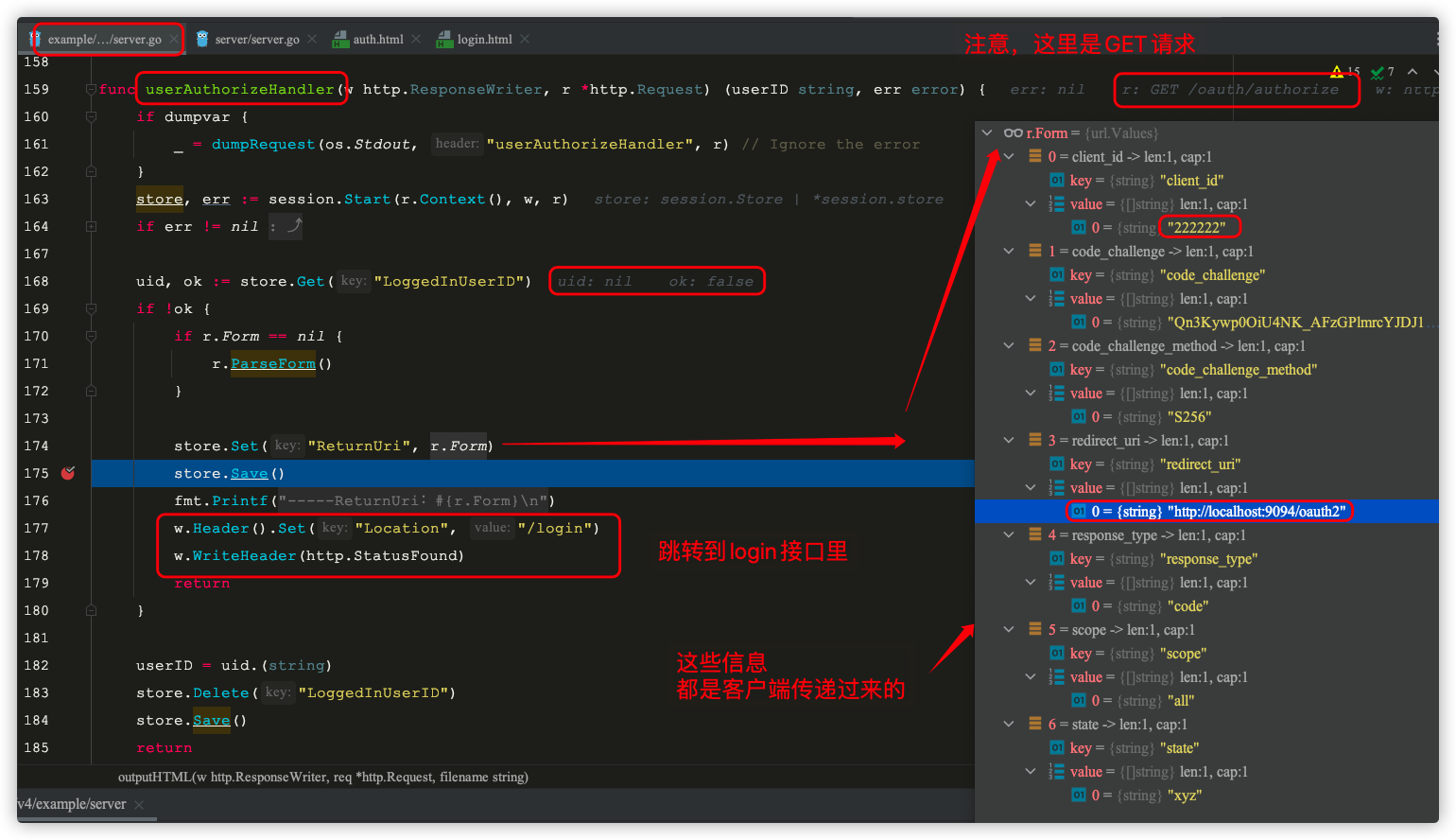Close the example/.../server.go tab
The width and height of the screenshot is (1456, 840).
(x=174, y=39)
